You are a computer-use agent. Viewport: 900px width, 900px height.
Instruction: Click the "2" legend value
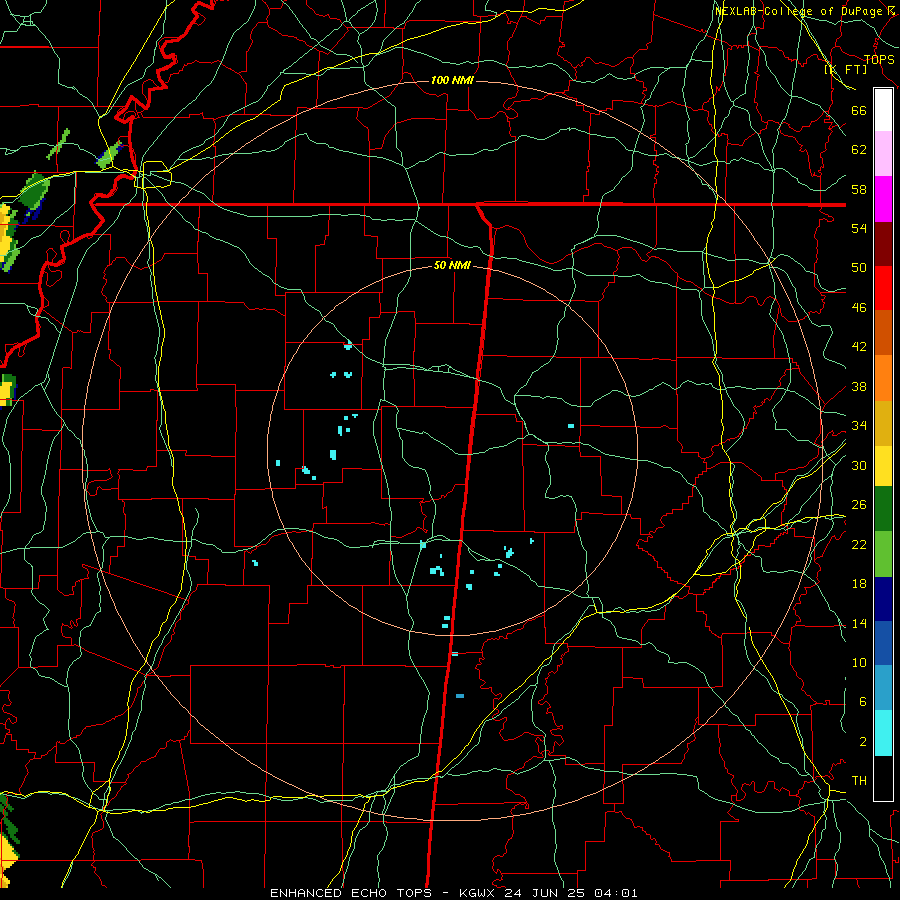click(x=863, y=742)
